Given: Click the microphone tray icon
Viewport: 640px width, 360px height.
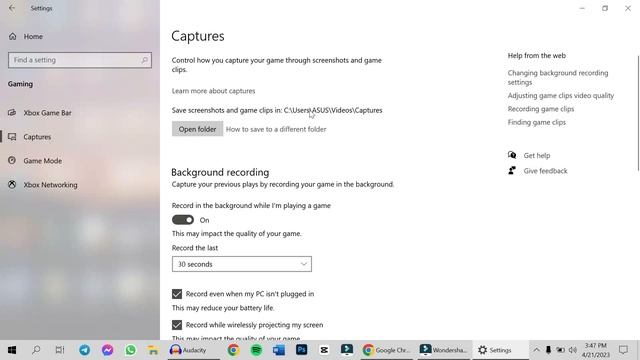Looking at the screenshot, I should tap(548, 350).
